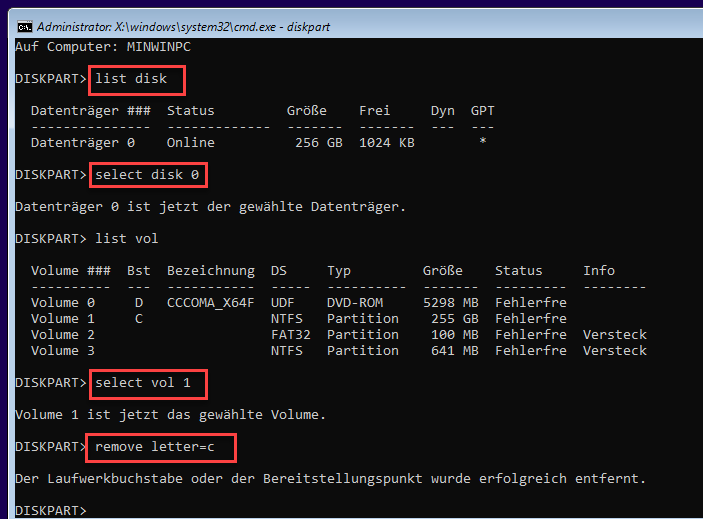
Task: Click the 'remove letter=c' command text
Action: pos(155,447)
